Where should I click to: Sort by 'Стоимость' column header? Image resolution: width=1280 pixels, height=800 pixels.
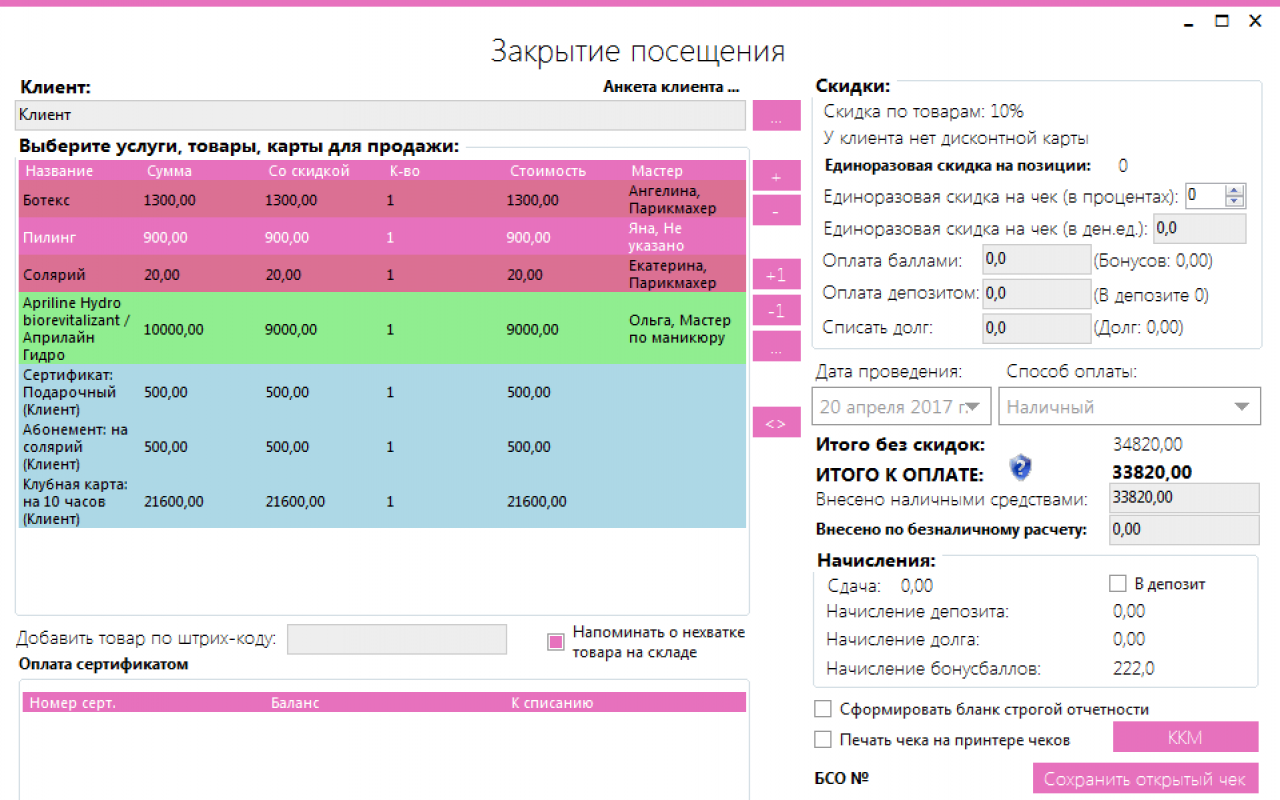pos(547,171)
